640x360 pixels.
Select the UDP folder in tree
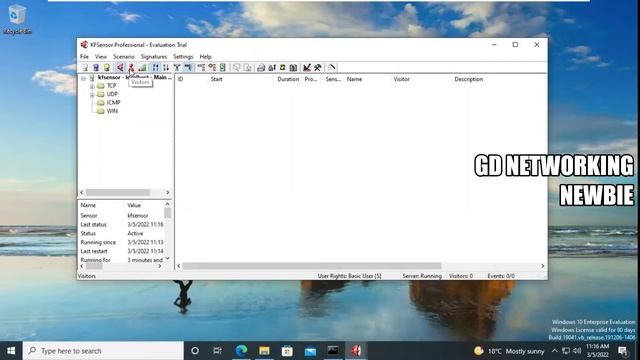[x=112, y=94]
